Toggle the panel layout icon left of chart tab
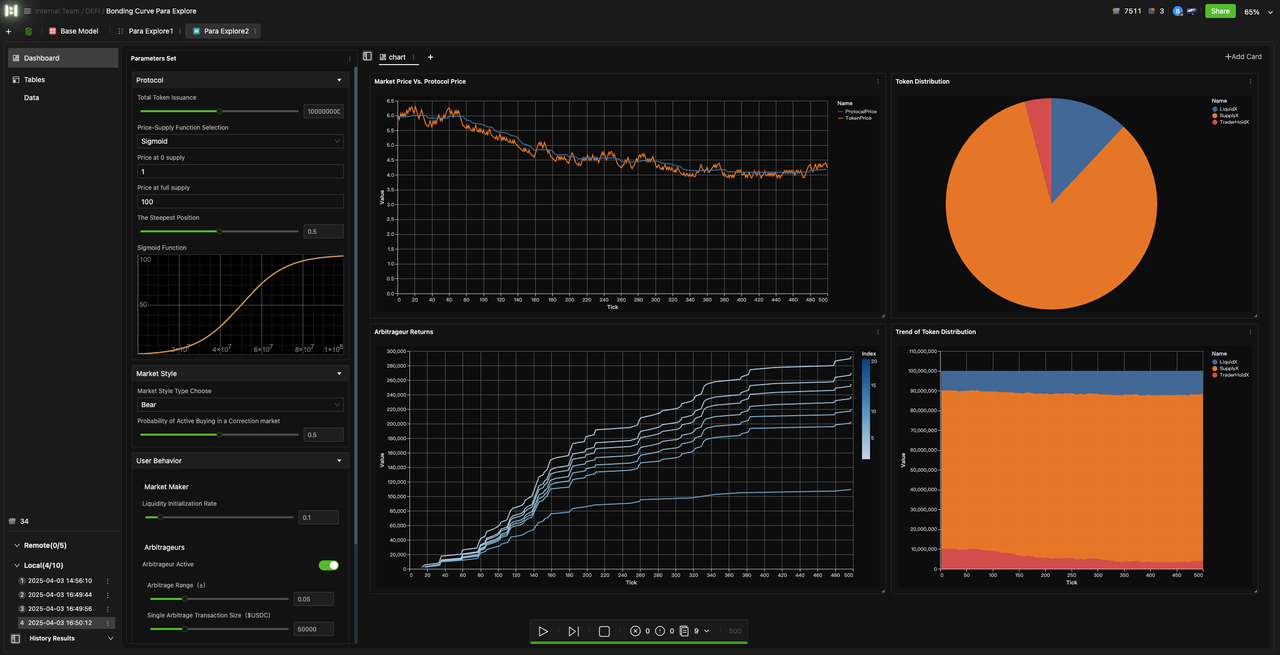Viewport: 1280px width, 655px height. point(367,57)
